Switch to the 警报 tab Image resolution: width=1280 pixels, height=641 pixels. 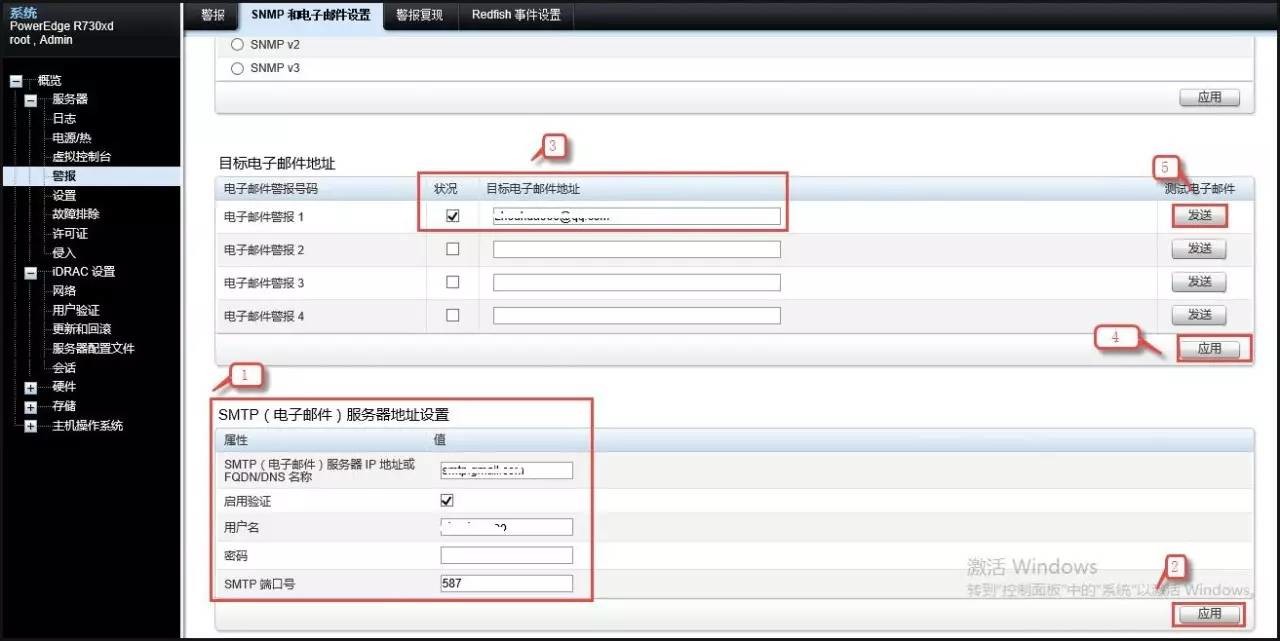click(x=212, y=15)
